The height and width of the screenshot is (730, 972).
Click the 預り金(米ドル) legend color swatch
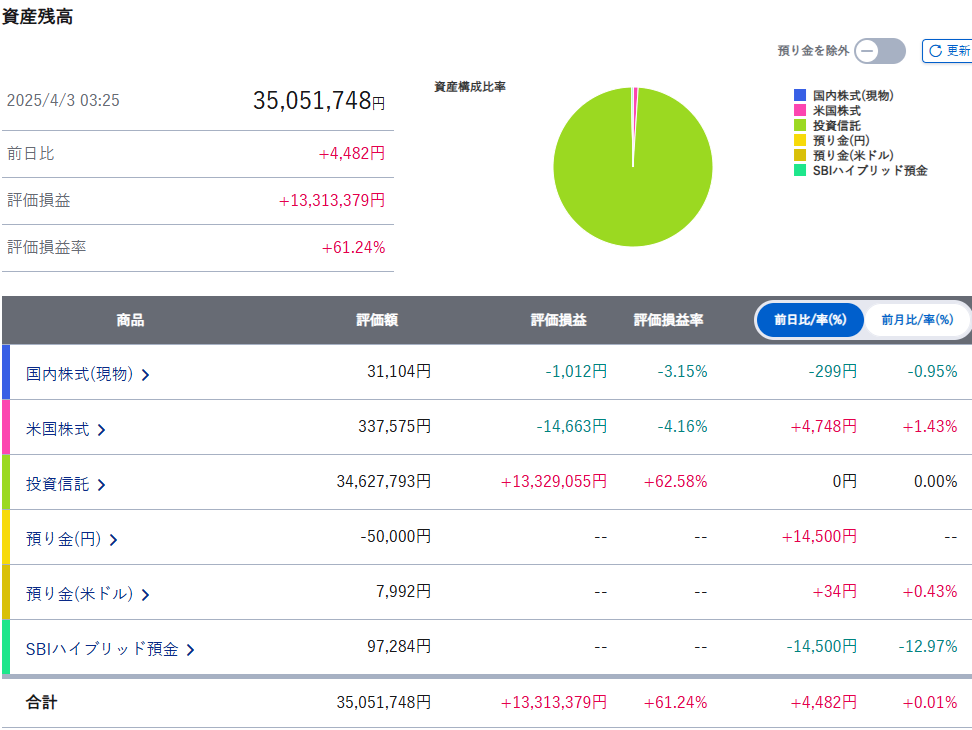coord(800,156)
